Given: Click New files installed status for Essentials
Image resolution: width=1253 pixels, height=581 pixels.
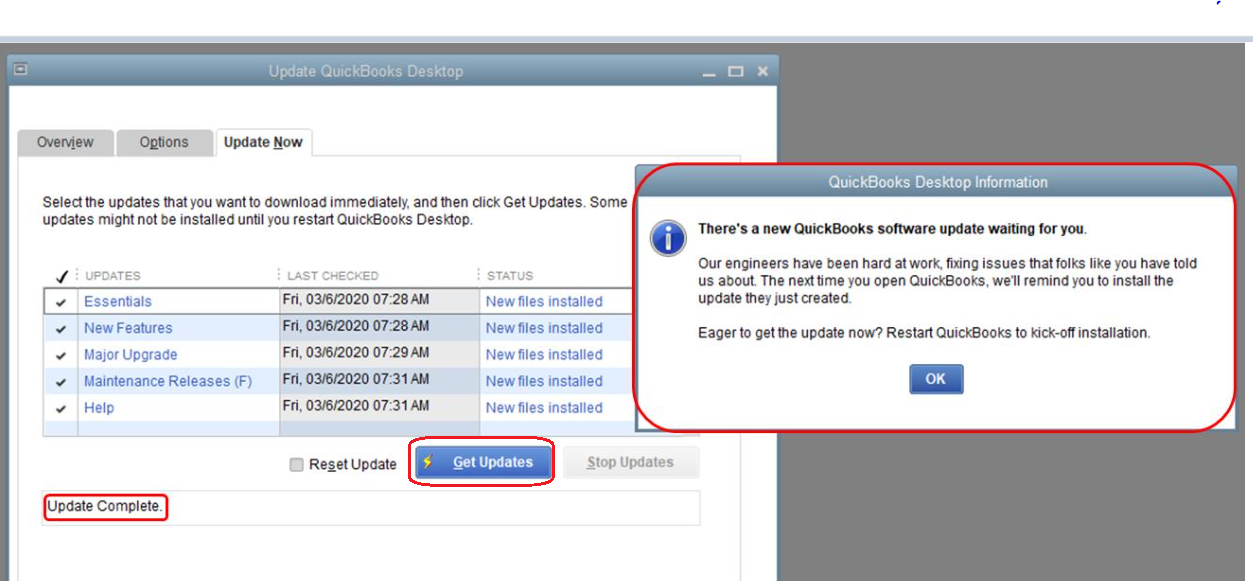Looking at the screenshot, I should (544, 302).
